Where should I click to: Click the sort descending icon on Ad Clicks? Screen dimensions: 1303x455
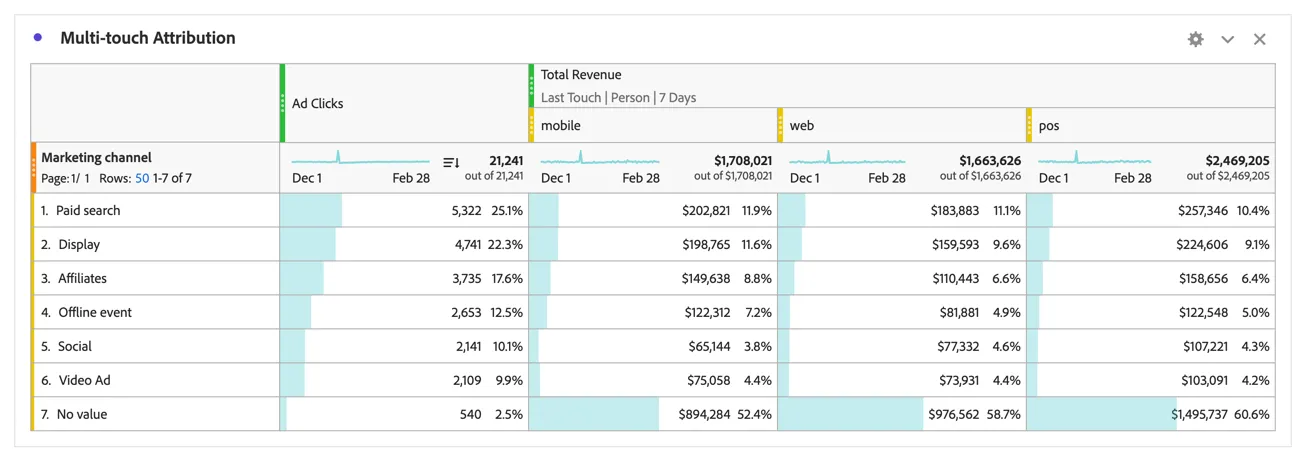point(451,162)
